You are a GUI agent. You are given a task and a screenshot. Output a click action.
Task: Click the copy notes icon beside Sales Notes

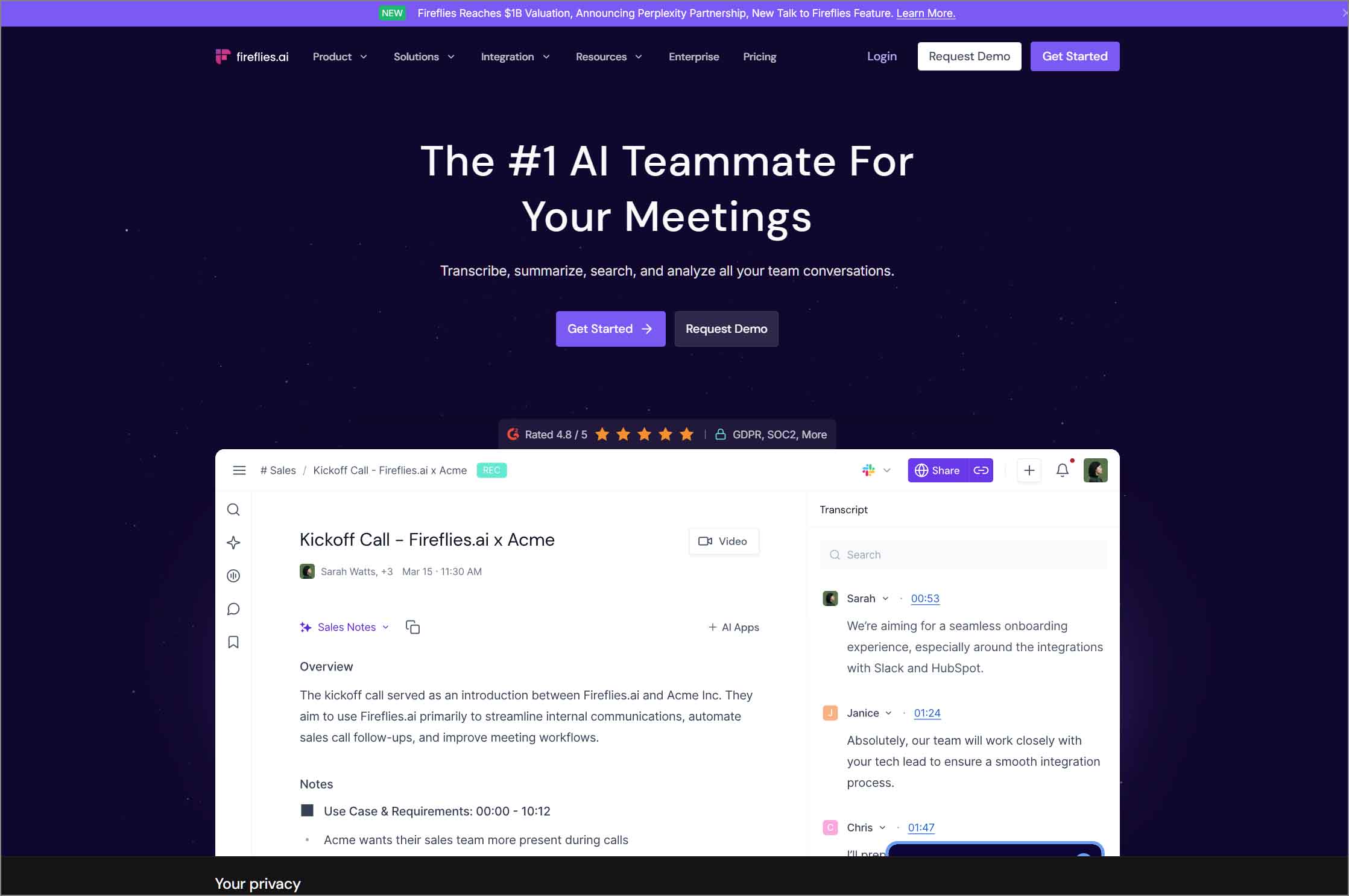point(412,627)
